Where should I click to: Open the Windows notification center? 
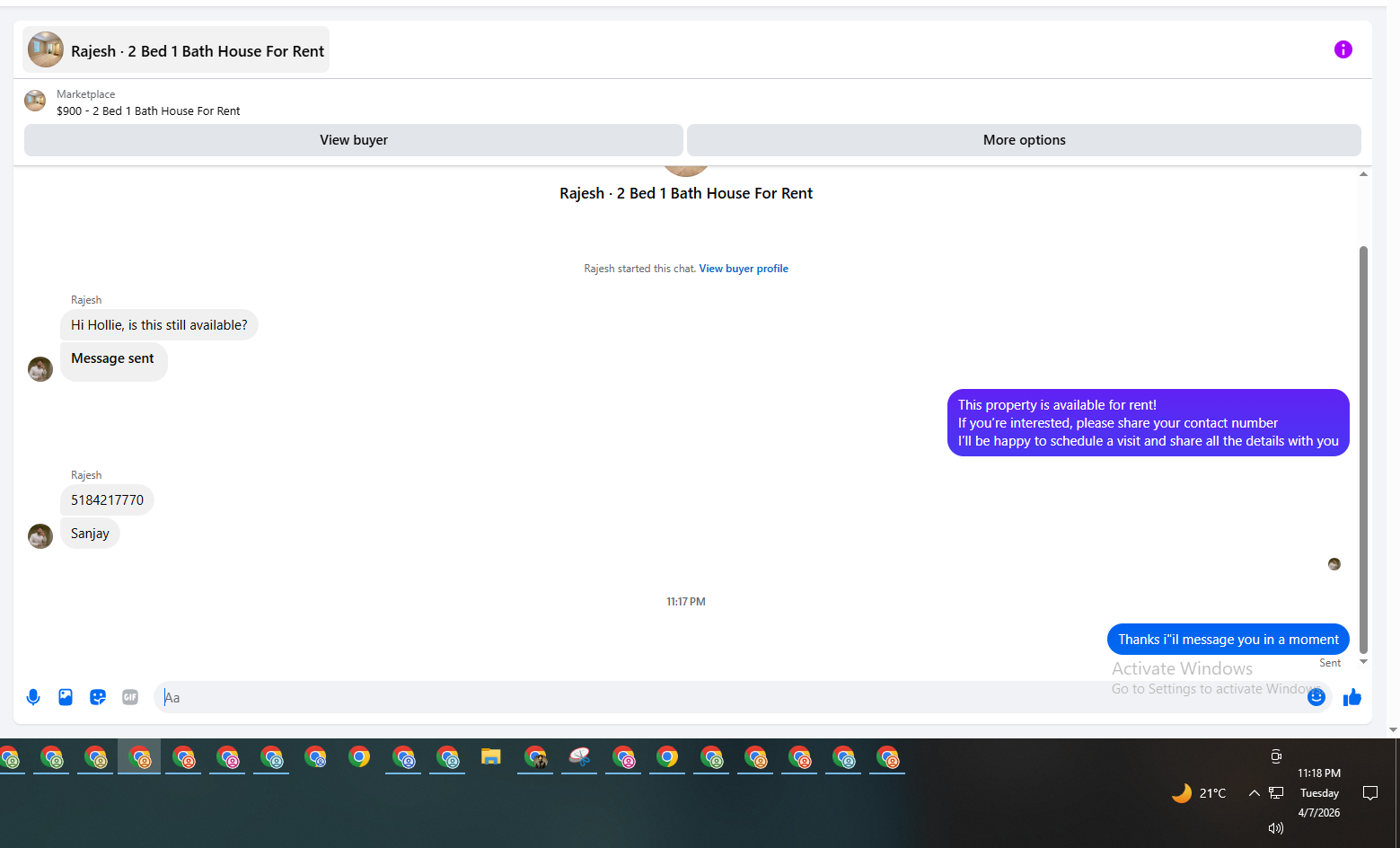point(1370,792)
